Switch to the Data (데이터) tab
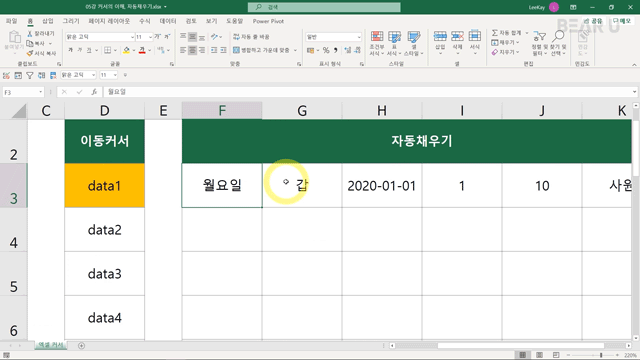 coord(168,21)
